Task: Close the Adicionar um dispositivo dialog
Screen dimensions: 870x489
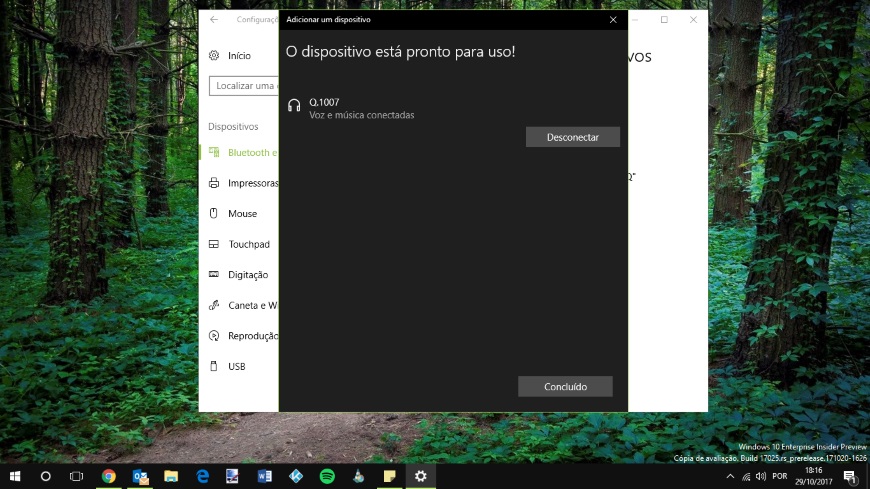Action: (613, 20)
